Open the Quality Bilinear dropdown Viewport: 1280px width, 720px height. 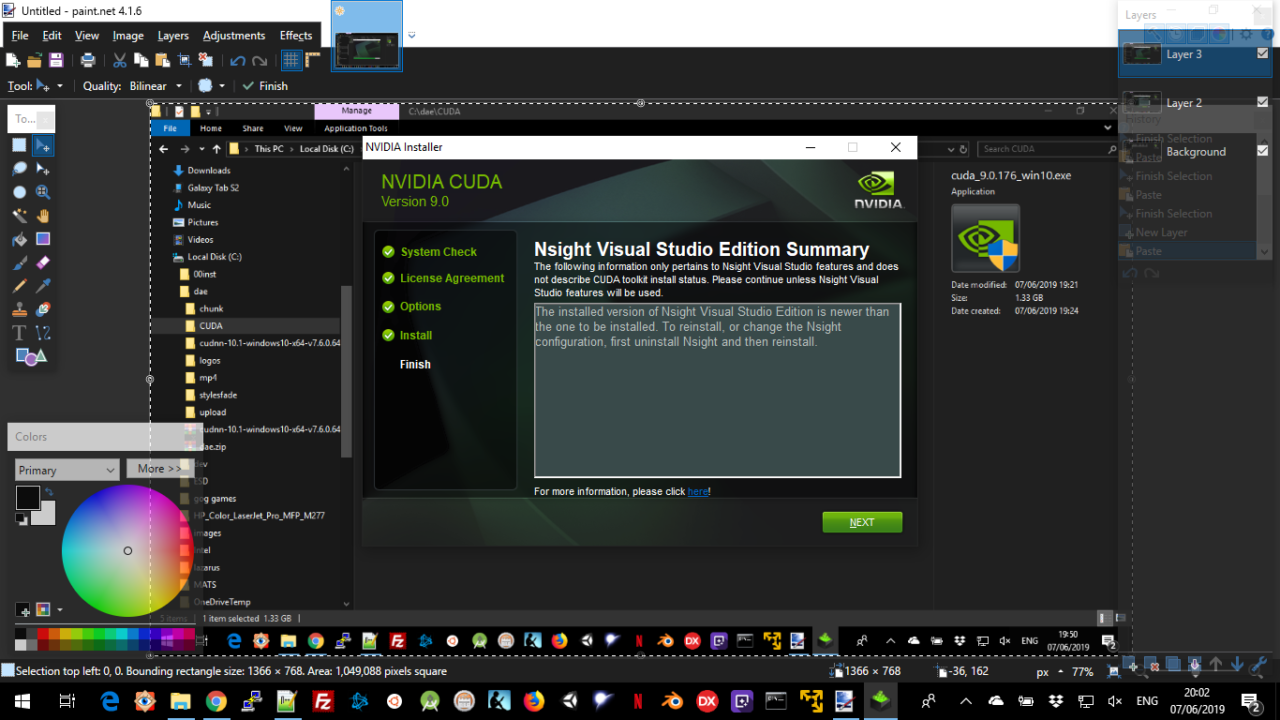tap(156, 86)
